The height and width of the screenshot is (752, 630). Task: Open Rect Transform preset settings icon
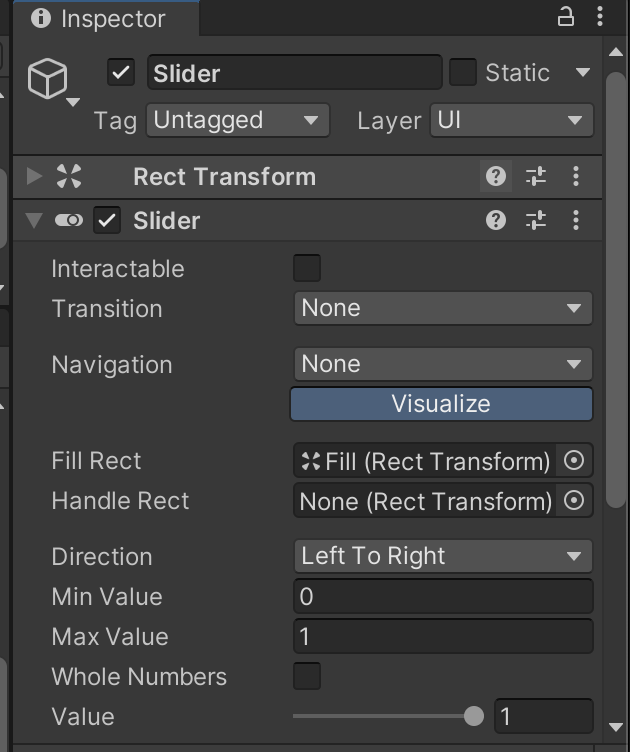[536, 177]
